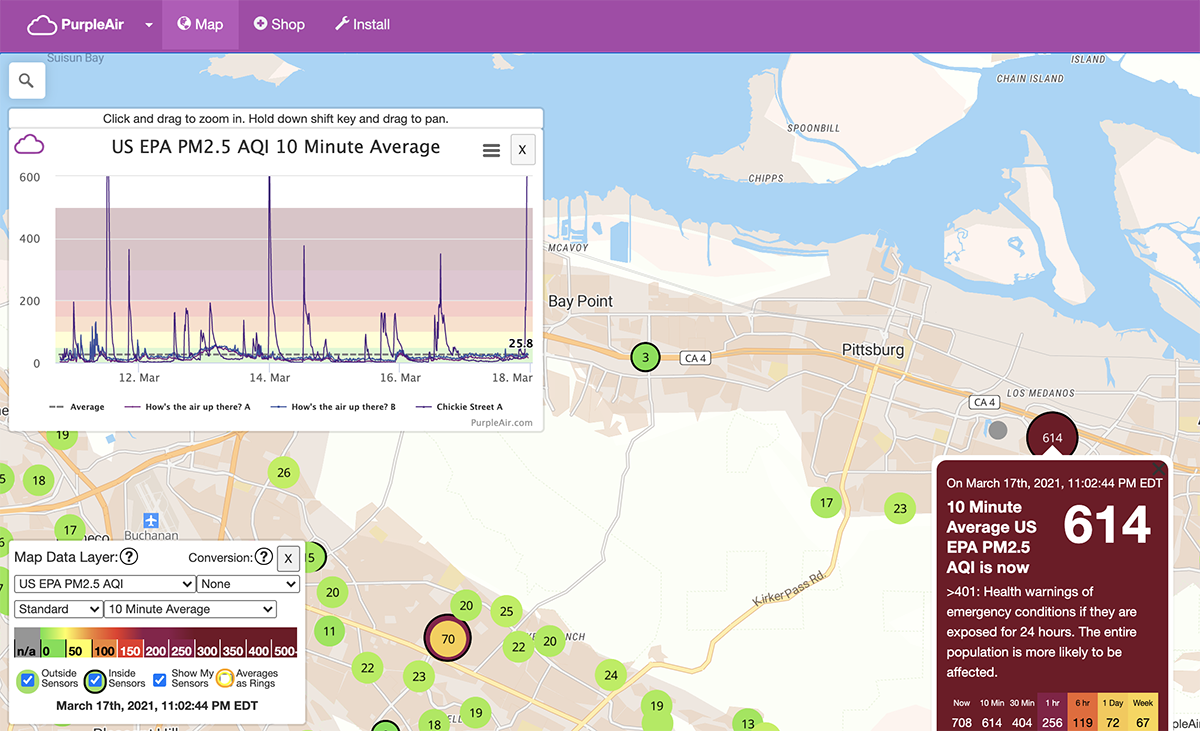Disable the Inside Sensors checkbox
The width and height of the screenshot is (1200, 731).
(x=93, y=681)
